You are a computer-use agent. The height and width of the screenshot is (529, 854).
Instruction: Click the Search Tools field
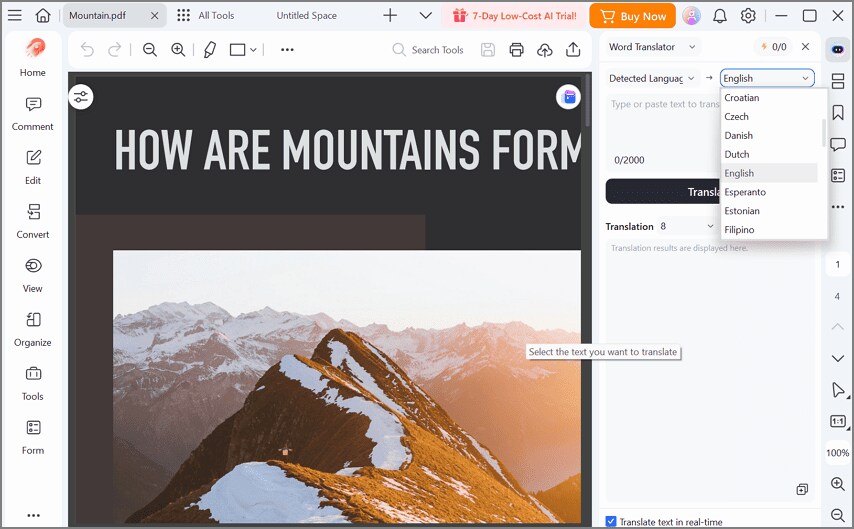(428, 50)
